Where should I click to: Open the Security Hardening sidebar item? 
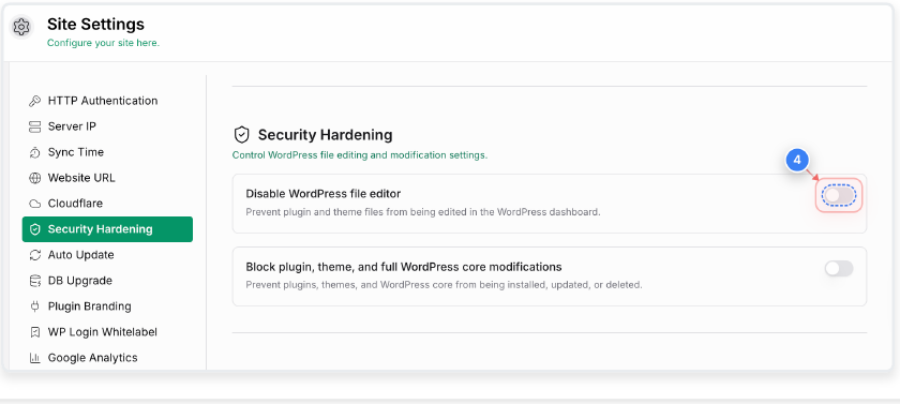107,229
